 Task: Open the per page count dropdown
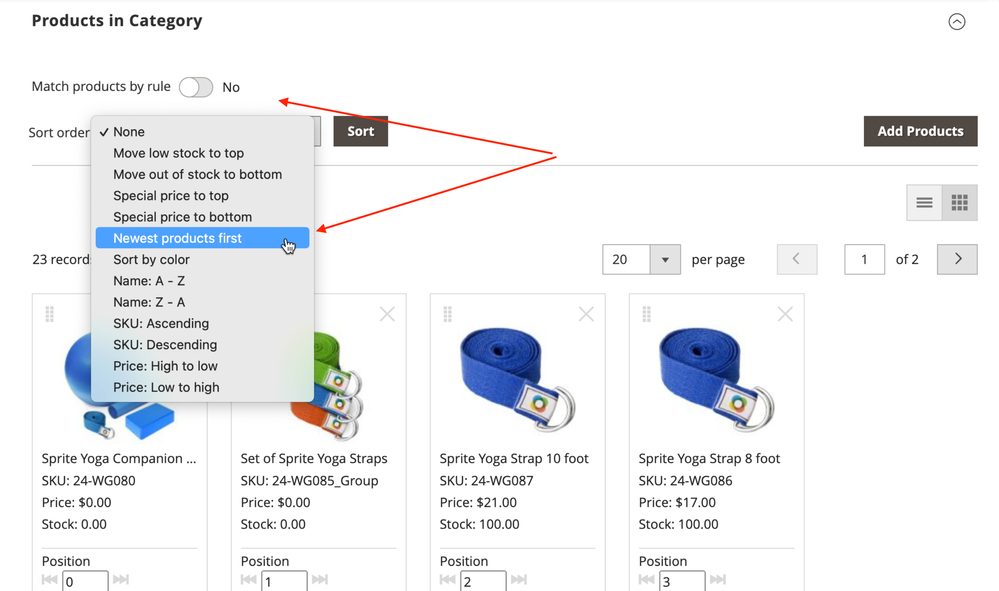pos(665,259)
